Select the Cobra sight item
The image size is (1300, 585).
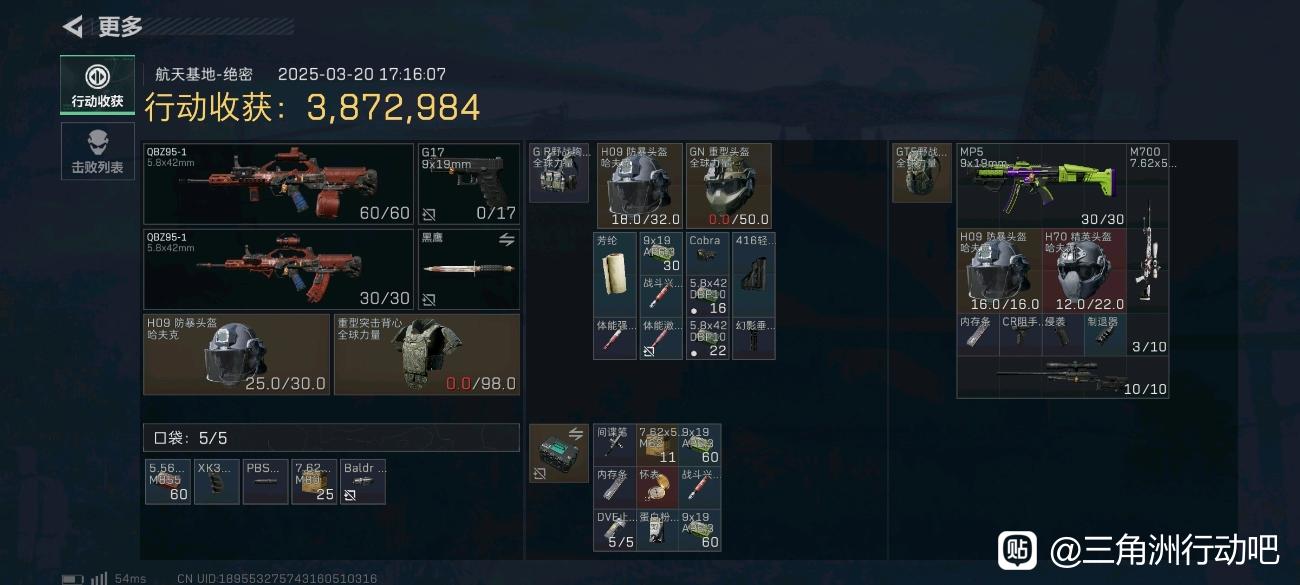[x=708, y=253]
